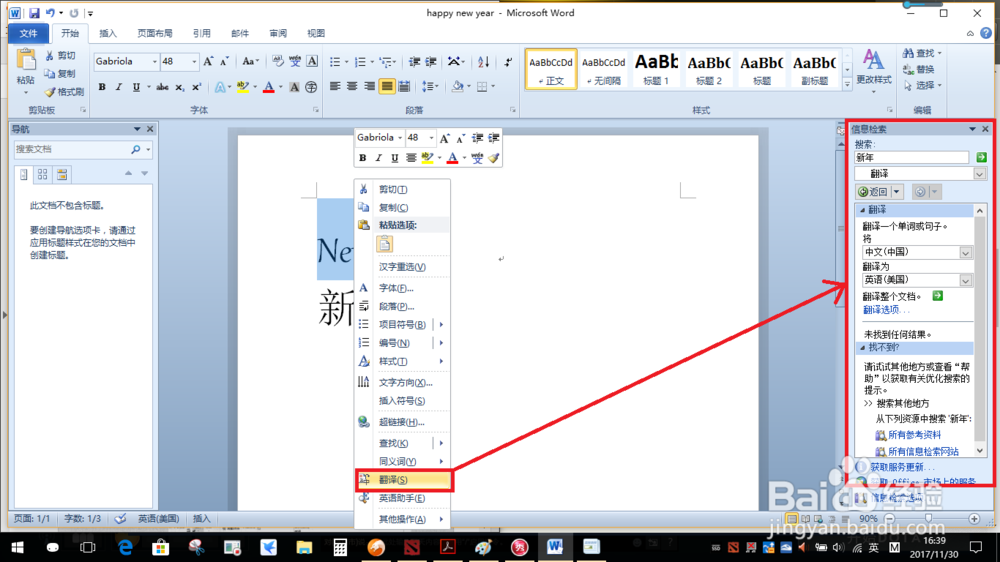Toggle bold in the floating mini toolbar
This screenshot has height=562, width=1000.
tap(362, 158)
